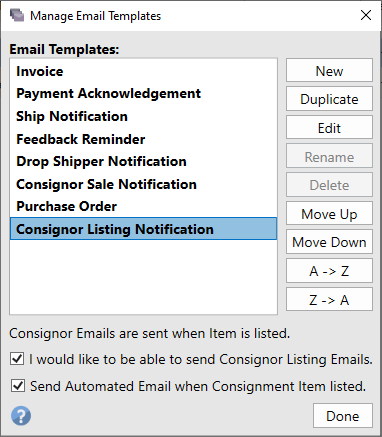
Task: Create a New email template
Action: coord(329,71)
